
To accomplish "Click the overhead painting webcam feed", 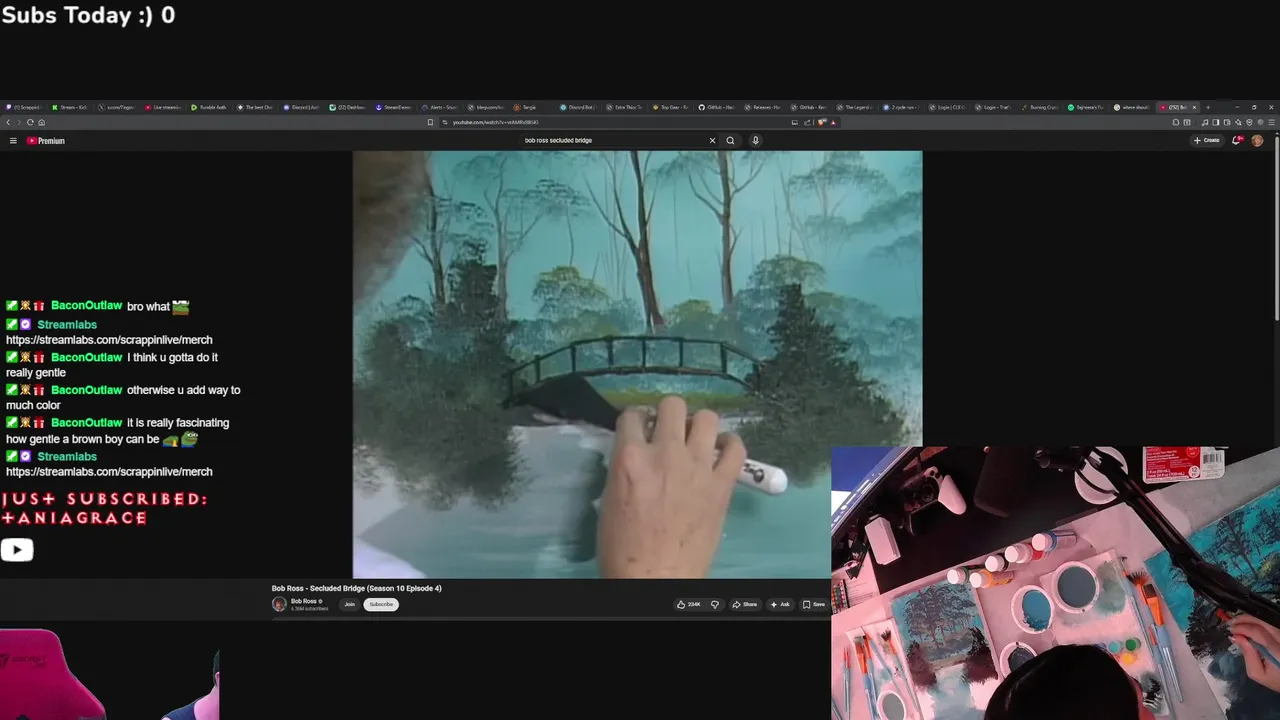I will [1055, 583].
